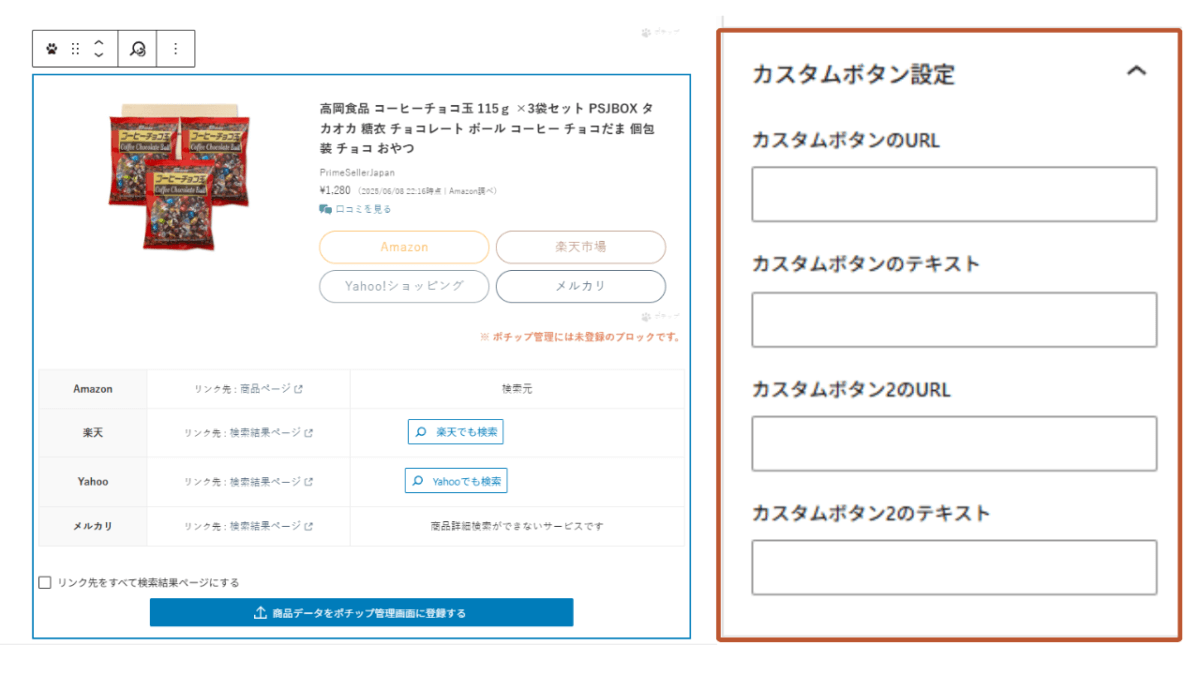Click the Yahoo row header cell
This screenshot has height=675, width=1200.
tap(93, 482)
